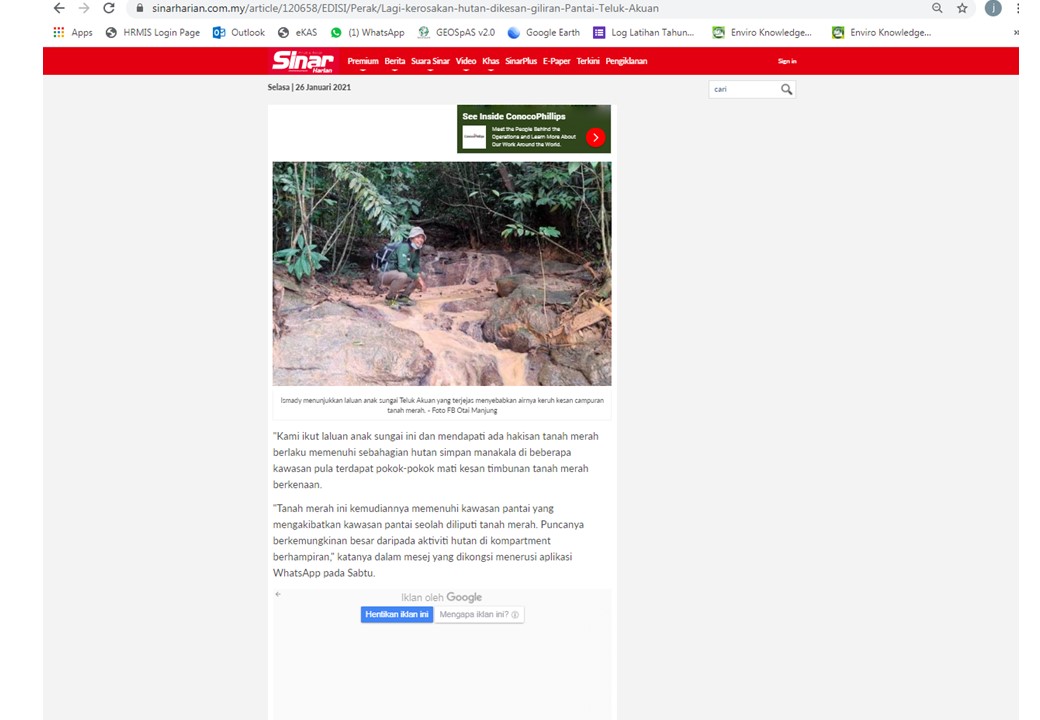Expand the hidden bookmarks overflow chevron
This screenshot has width=1040, height=720.
(1016, 32)
